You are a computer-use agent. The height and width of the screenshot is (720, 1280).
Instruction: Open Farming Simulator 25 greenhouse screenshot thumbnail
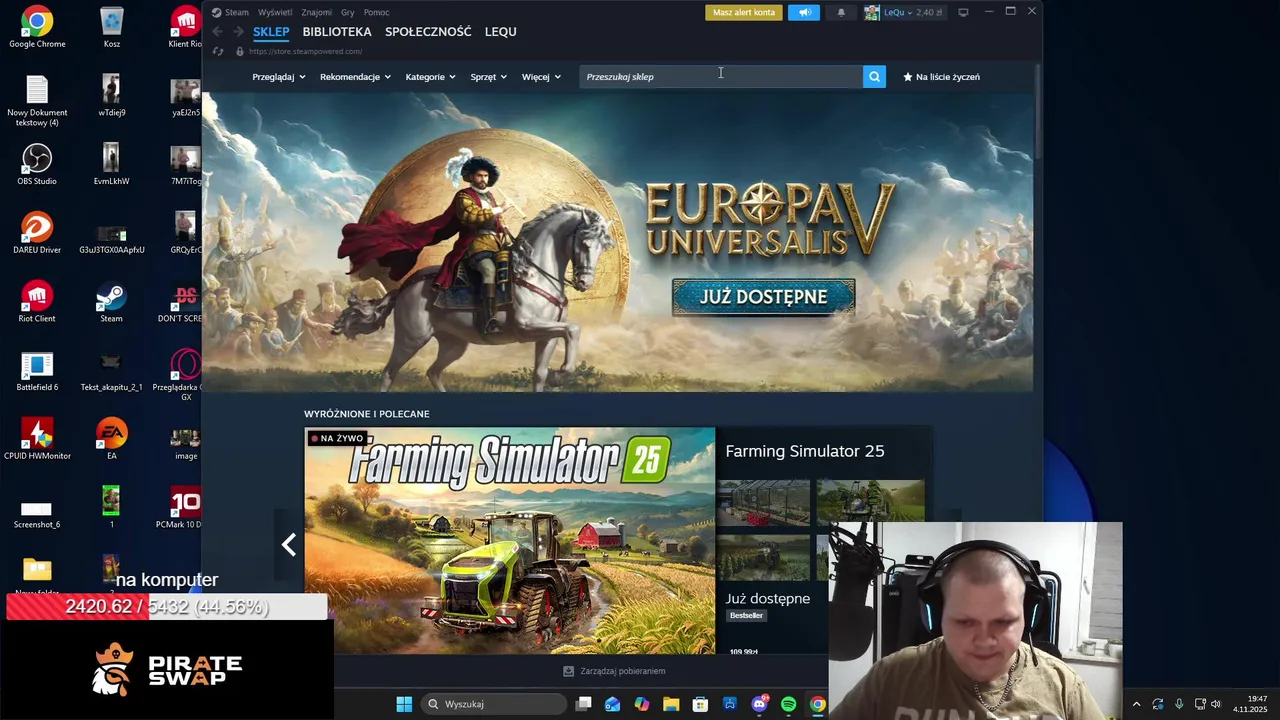[763, 502]
